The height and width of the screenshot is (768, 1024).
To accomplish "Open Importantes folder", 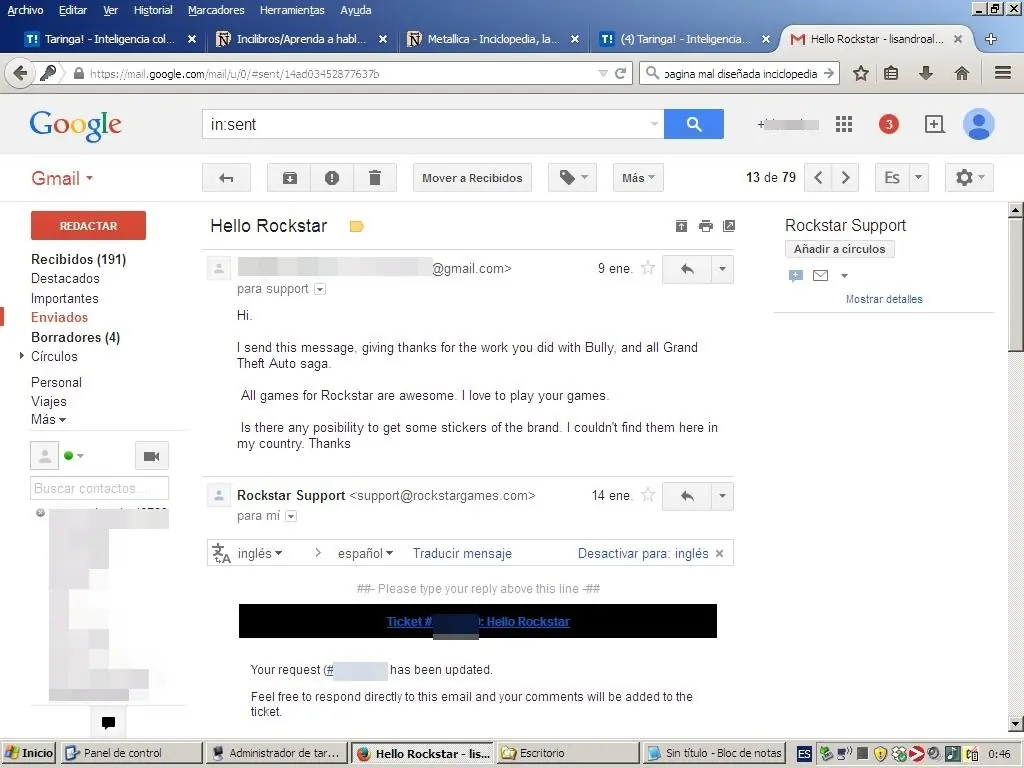I will coord(65,298).
